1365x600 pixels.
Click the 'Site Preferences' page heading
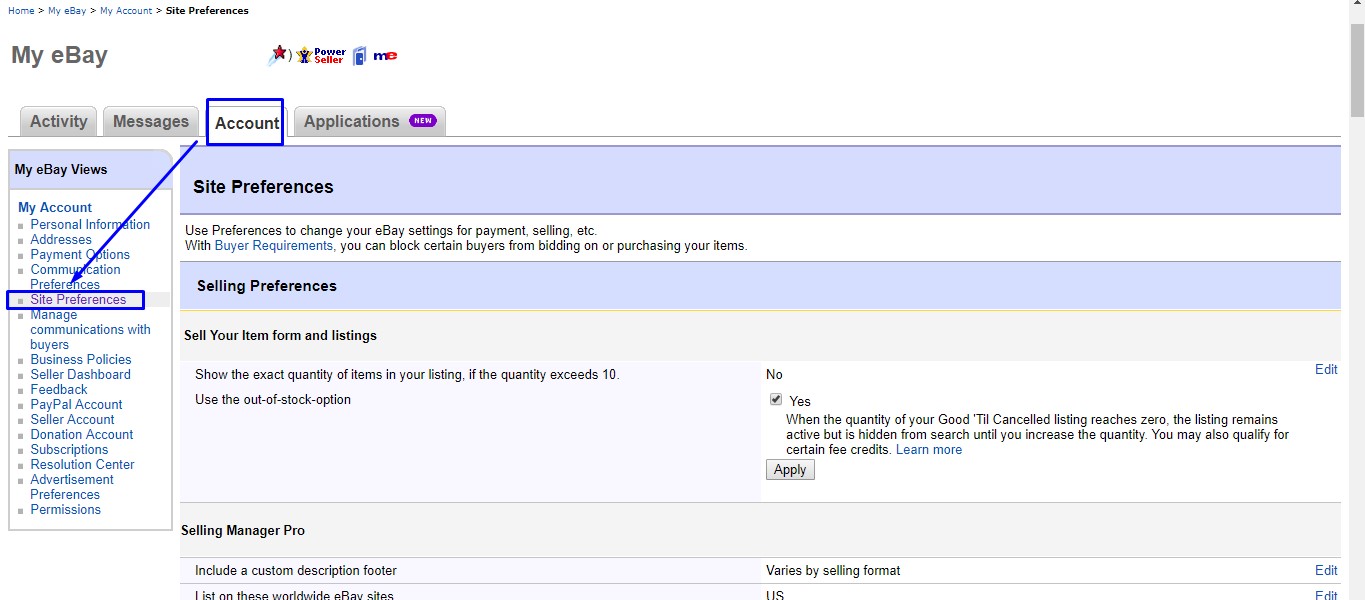pyautogui.click(x=263, y=187)
